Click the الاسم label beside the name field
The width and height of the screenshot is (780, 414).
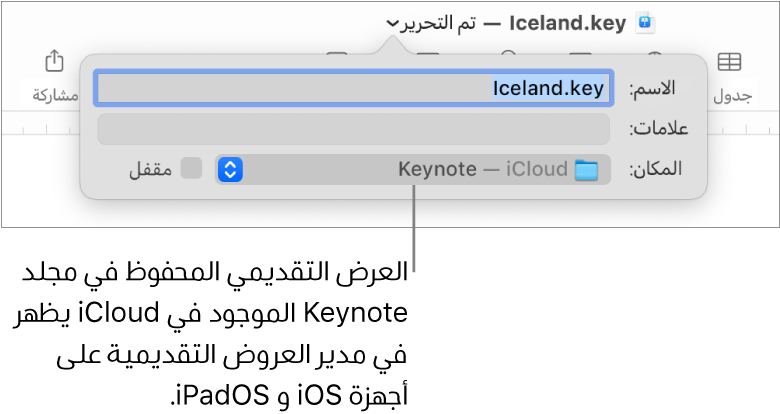click(x=652, y=90)
